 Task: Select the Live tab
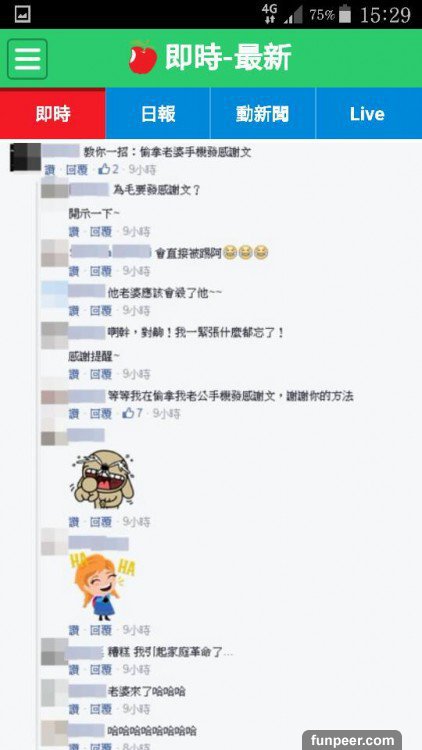pyautogui.click(x=368, y=114)
